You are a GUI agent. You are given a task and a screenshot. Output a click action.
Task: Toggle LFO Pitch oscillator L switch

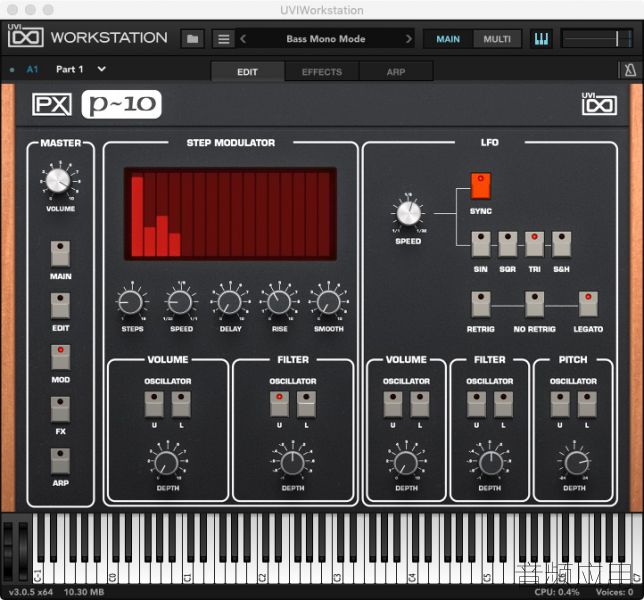(587, 404)
